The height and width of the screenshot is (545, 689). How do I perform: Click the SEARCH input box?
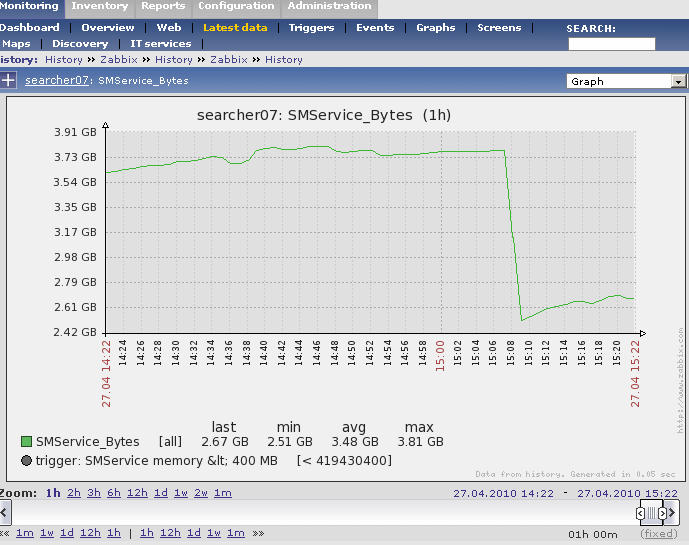click(611, 44)
